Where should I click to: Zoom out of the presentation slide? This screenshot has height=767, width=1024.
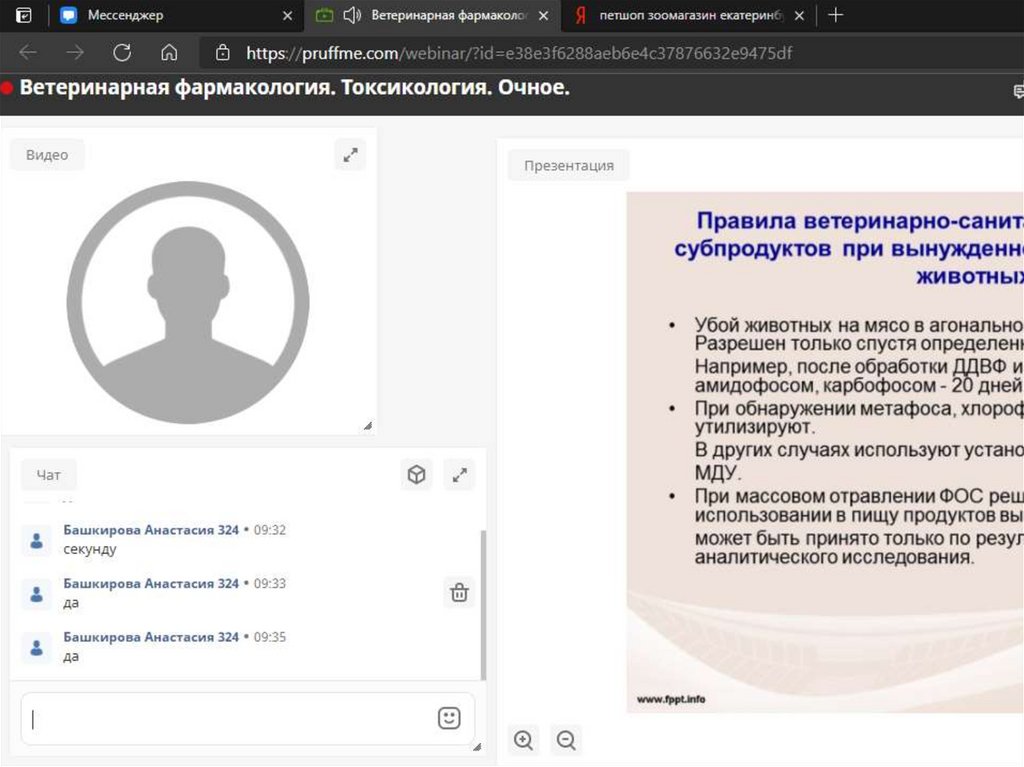coord(566,740)
